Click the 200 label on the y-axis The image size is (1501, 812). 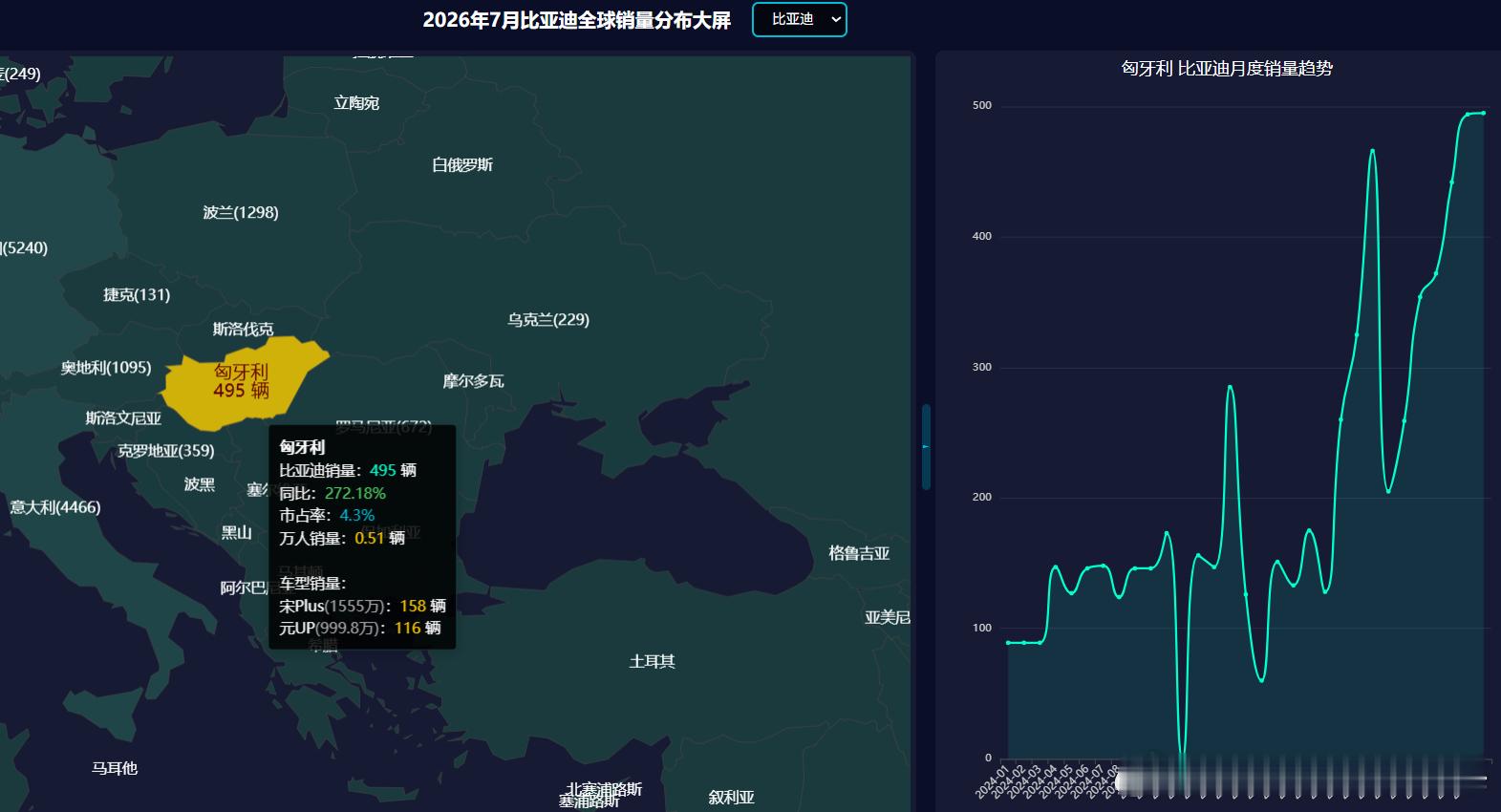point(982,497)
